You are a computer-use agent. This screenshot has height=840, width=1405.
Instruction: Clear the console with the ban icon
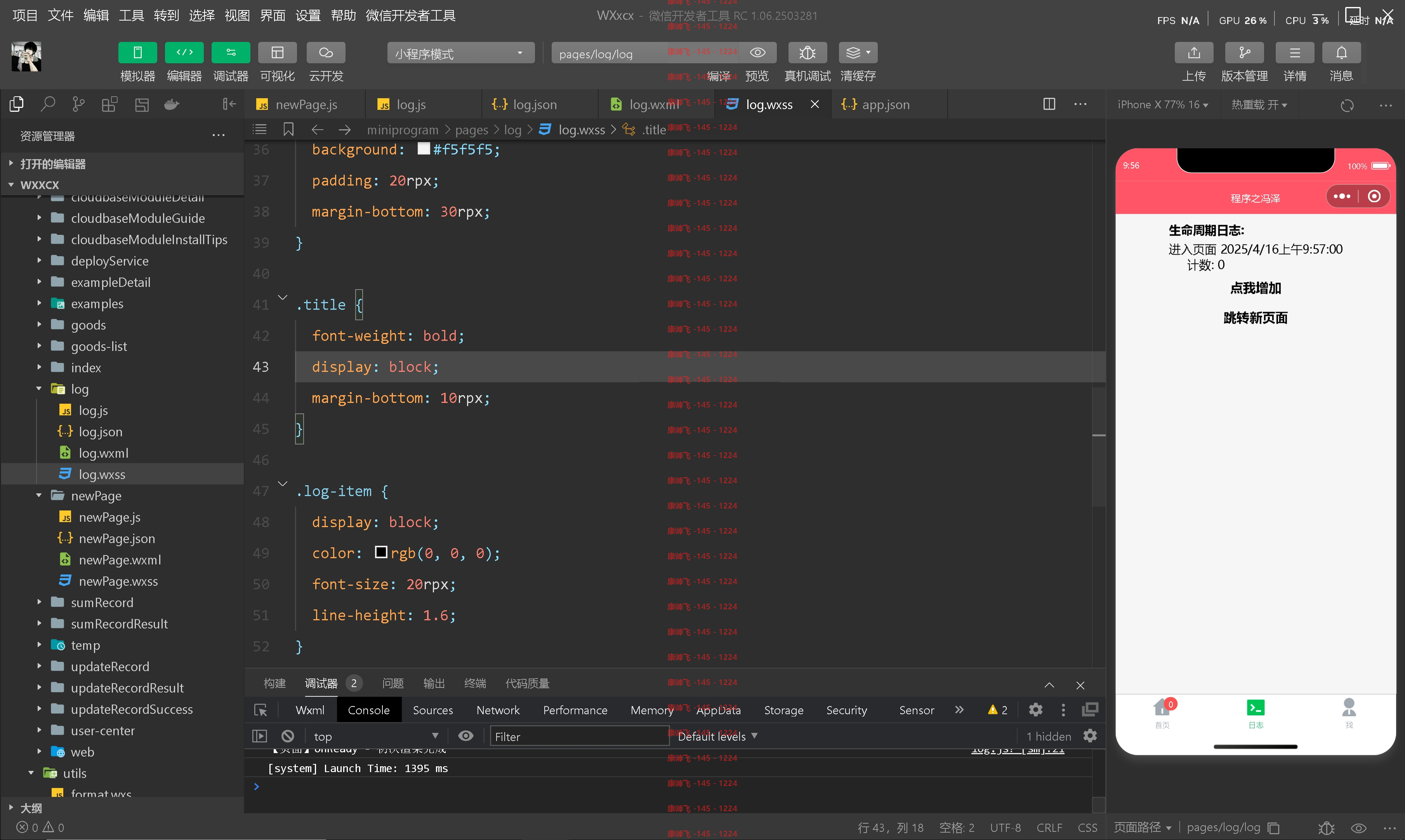288,736
